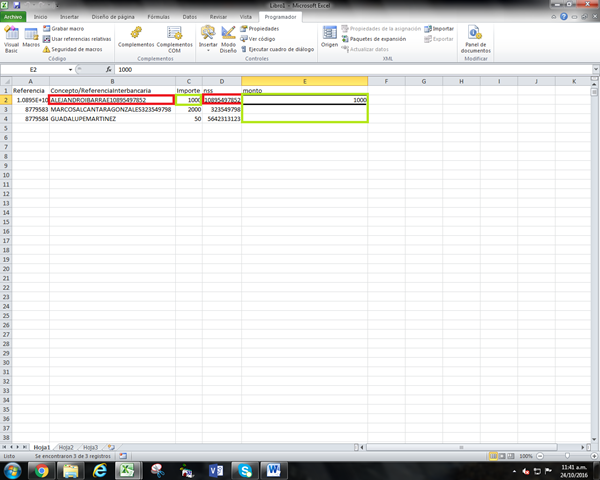Switch to Normal view button
The width and height of the screenshot is (600, 480).
[x=493, y=456]
